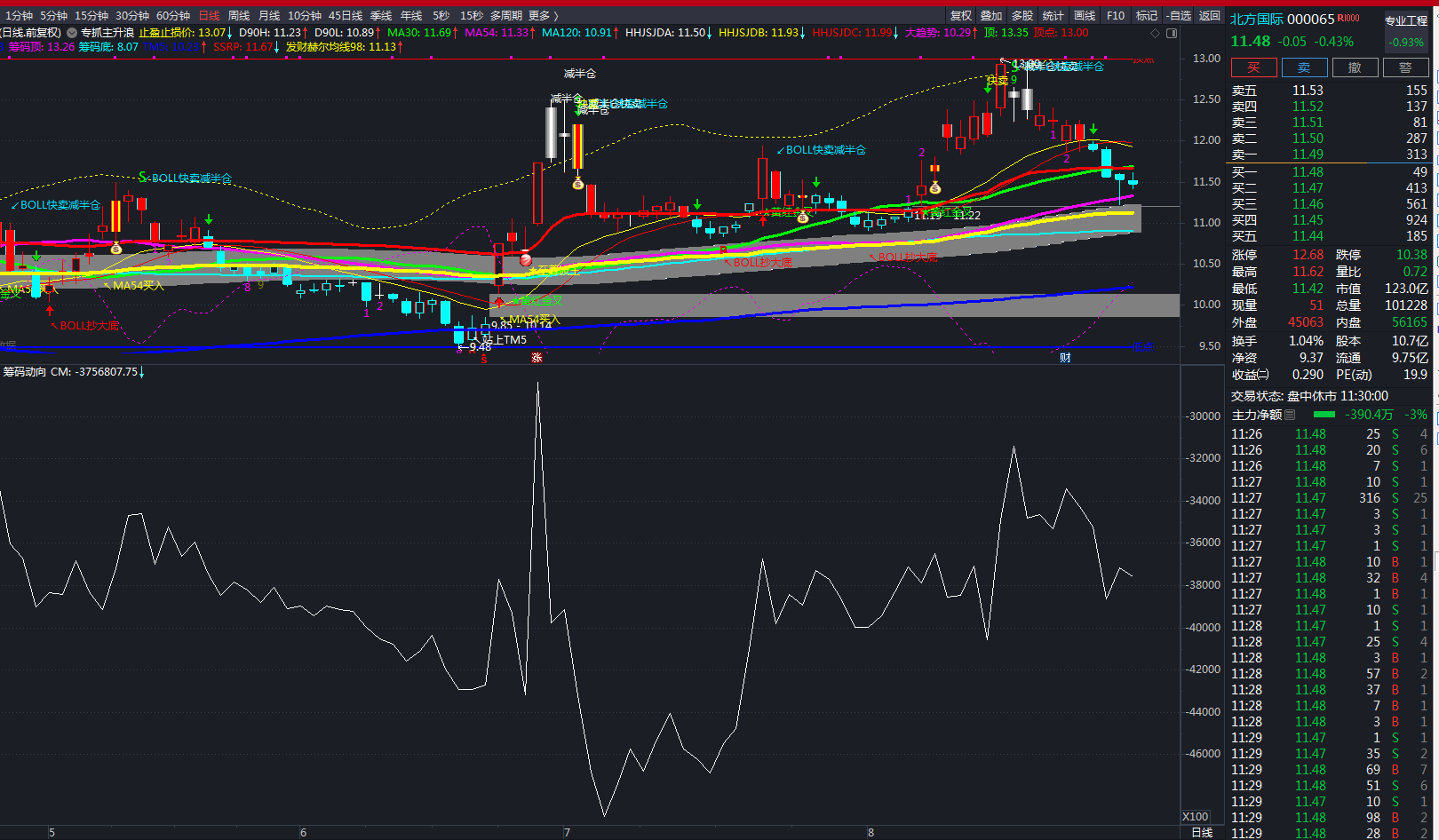Click the 内盘 56165 value
The height and width of the screenshot is (840, 1439).
[1410, 322]
